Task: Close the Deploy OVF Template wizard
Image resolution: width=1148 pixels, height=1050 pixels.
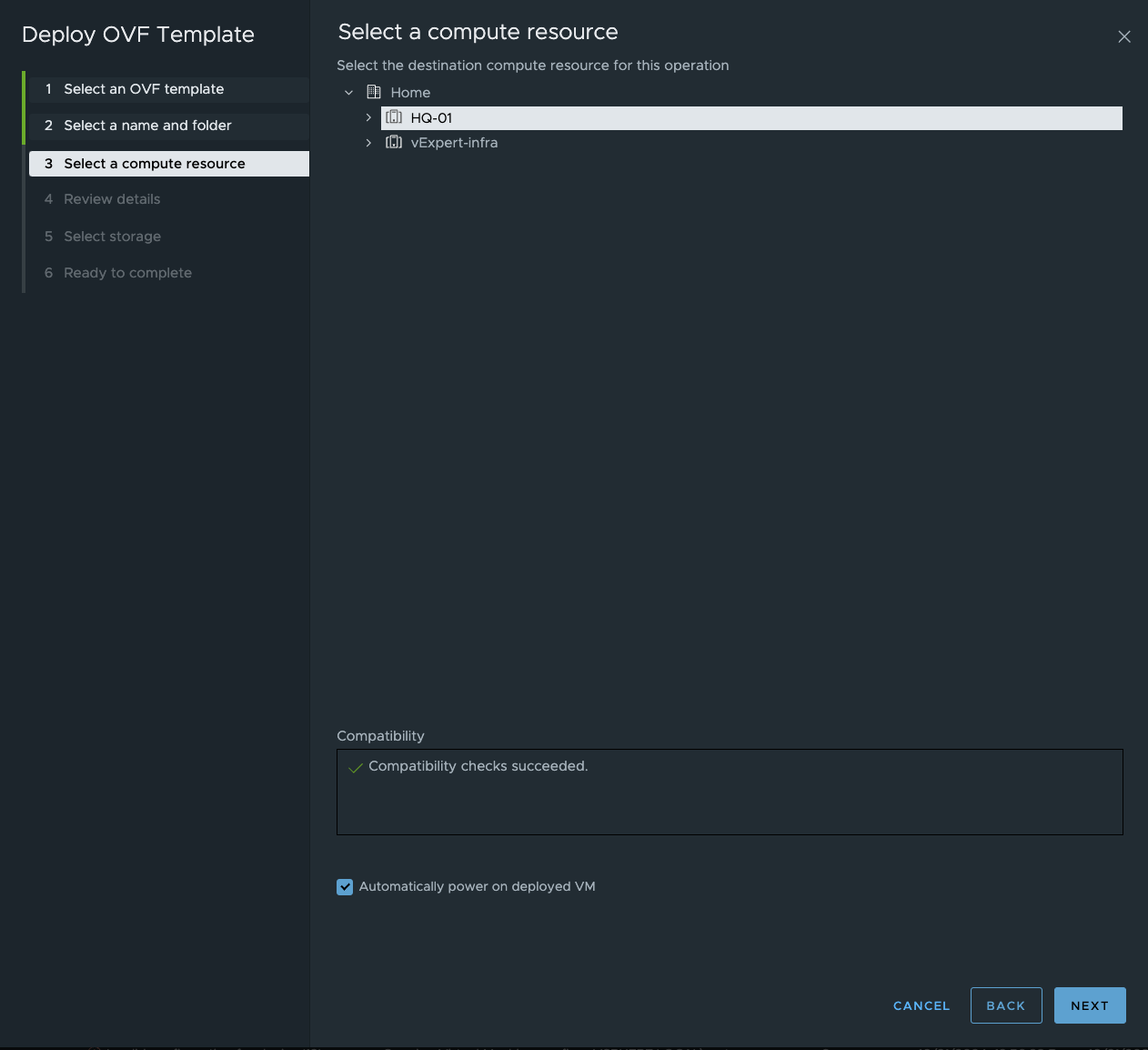Action: click(x=1124, y=36)
